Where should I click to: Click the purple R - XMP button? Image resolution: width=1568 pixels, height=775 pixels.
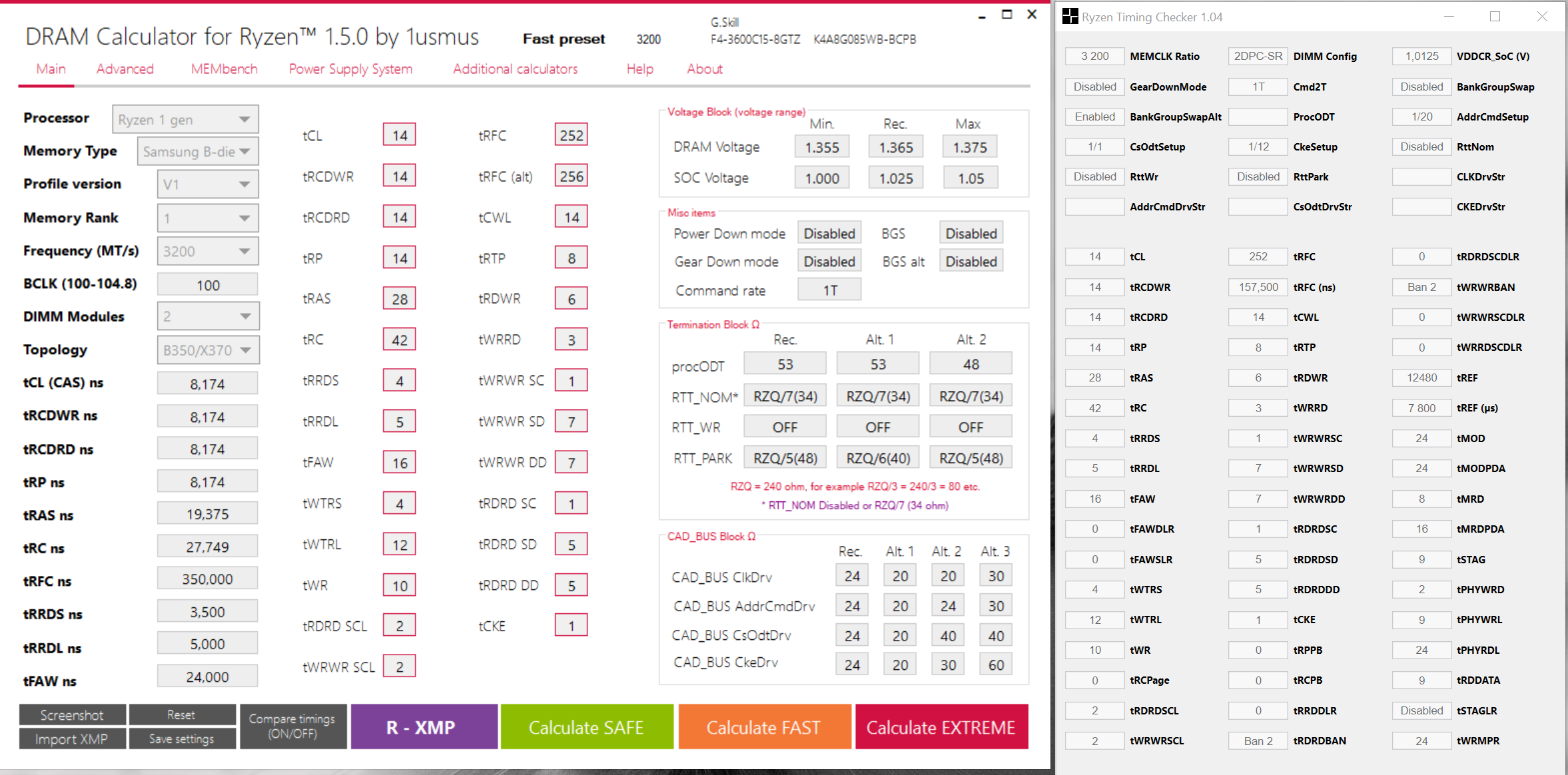click(x=424, y=727)
